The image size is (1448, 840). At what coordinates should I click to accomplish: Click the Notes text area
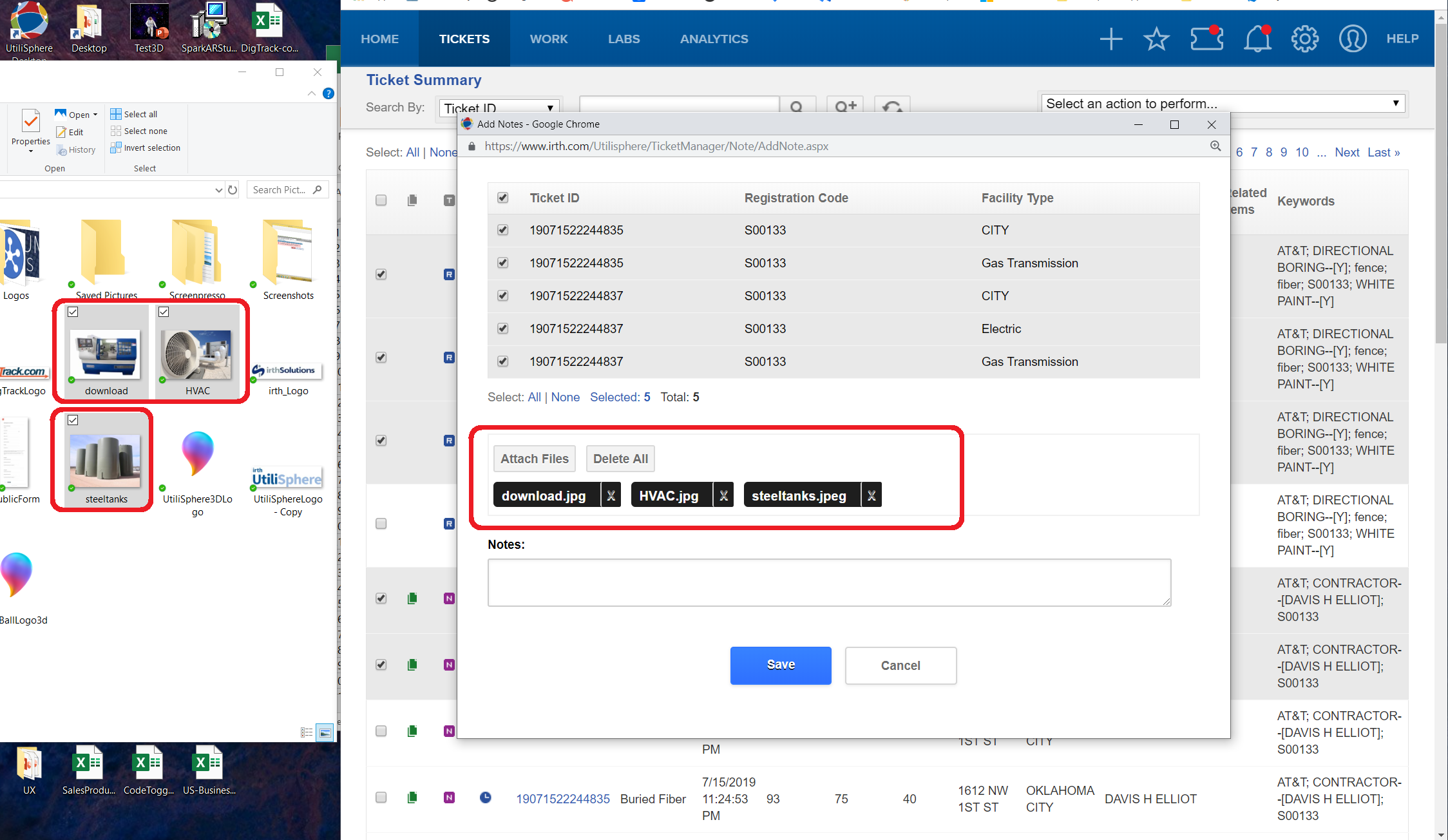(829, 582)
